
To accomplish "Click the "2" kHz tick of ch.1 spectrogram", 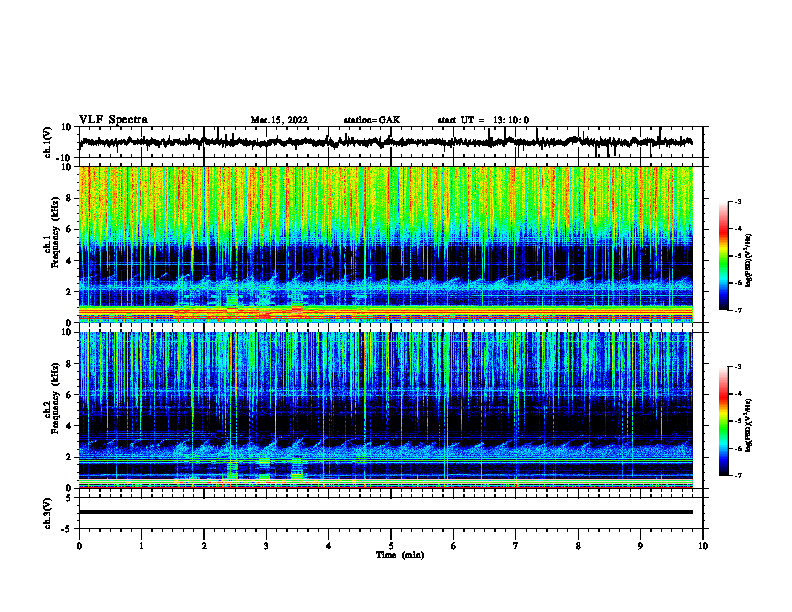I will 70,291.
